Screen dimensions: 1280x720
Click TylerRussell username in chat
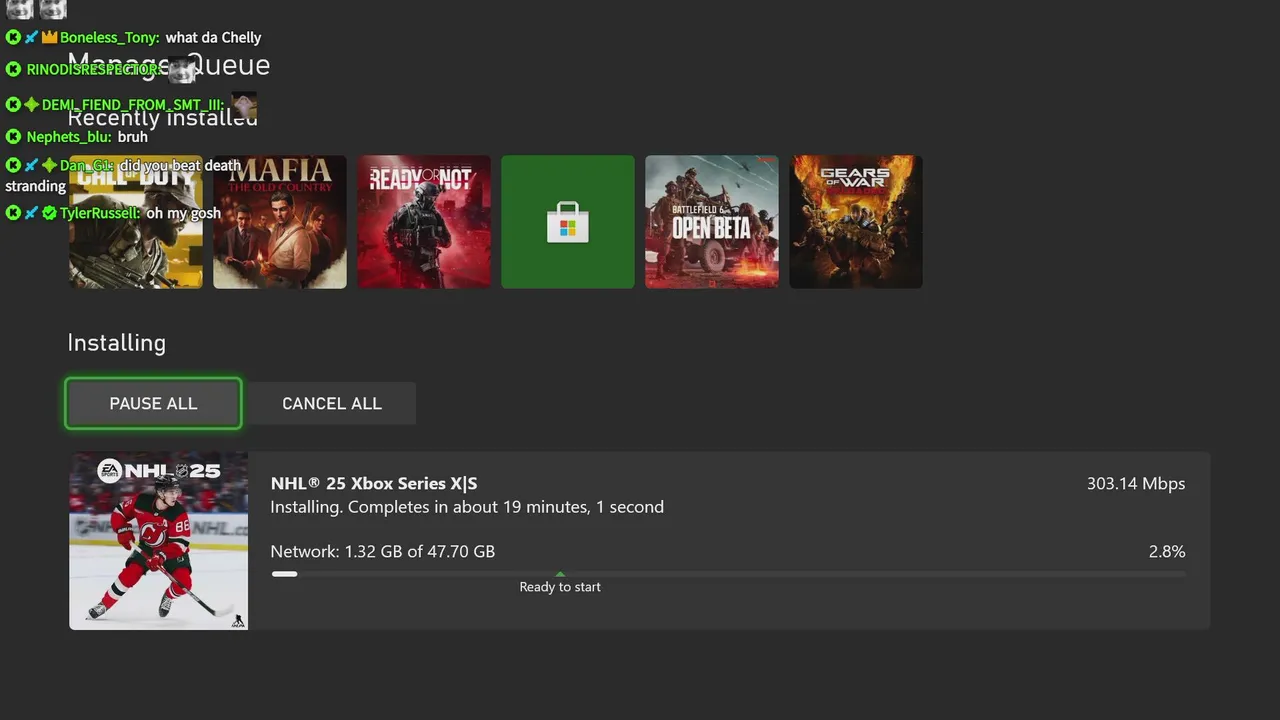pos(100,213)
